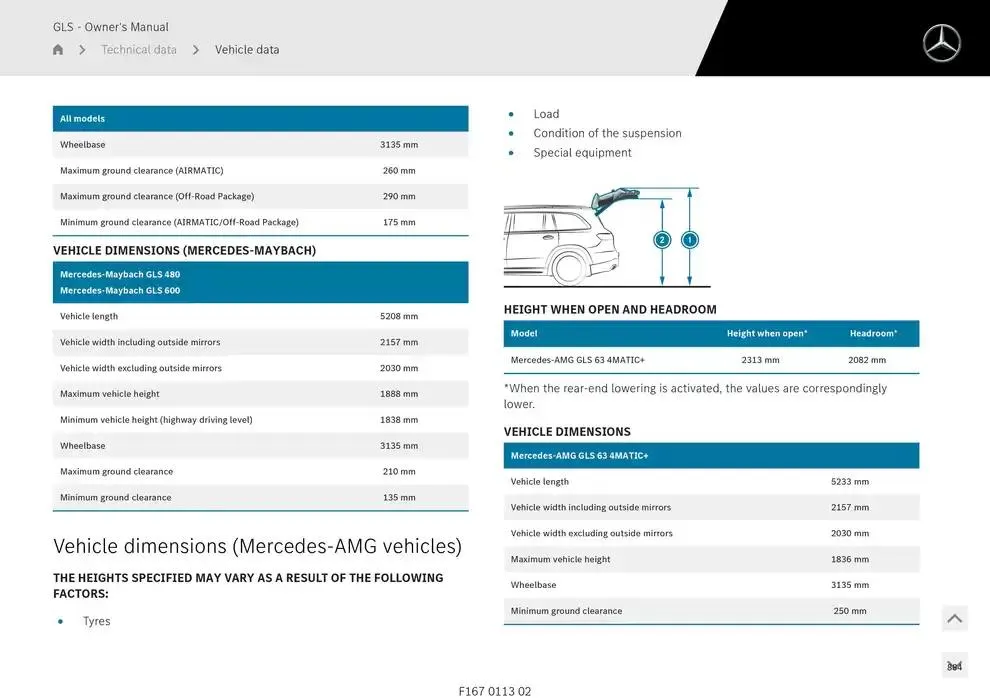Click the page number box at the bottom right
The height and width of the screenshot is (700, 990).
954,666
